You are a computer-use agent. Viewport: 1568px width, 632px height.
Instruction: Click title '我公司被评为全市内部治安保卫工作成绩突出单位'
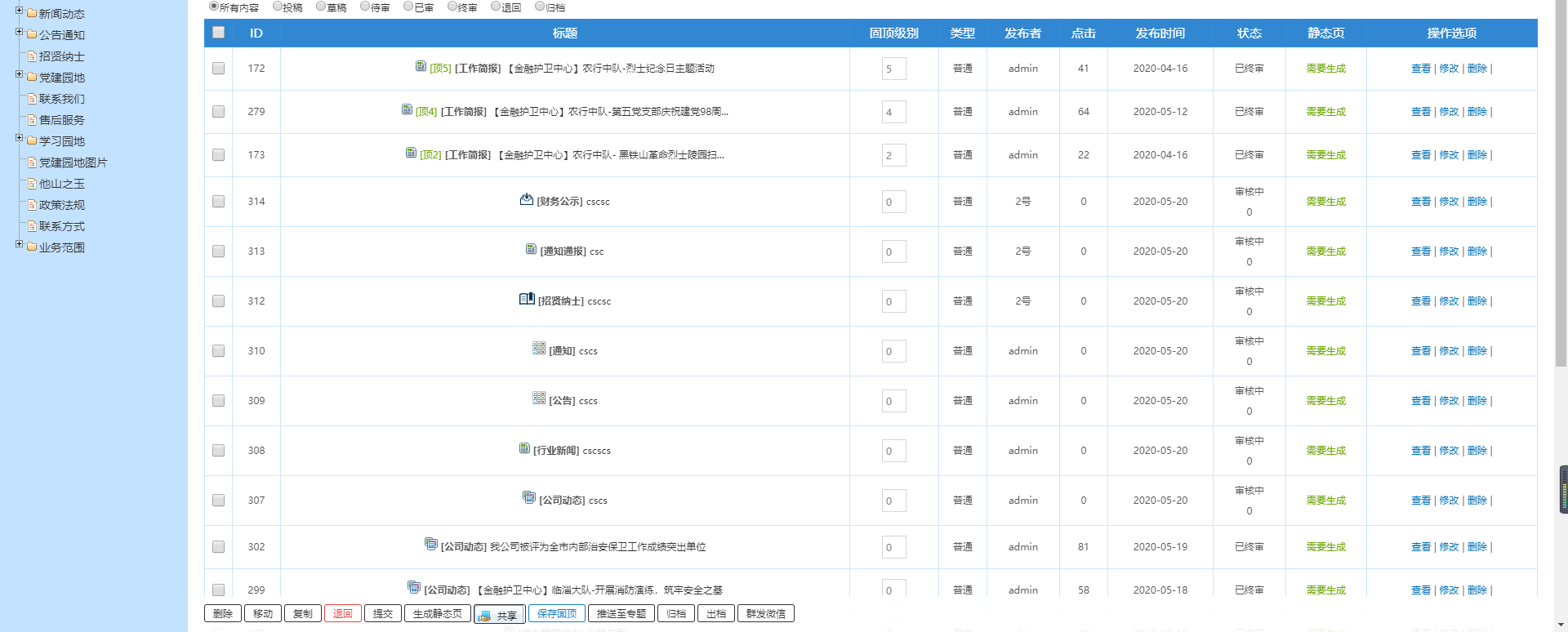point(598,547)
